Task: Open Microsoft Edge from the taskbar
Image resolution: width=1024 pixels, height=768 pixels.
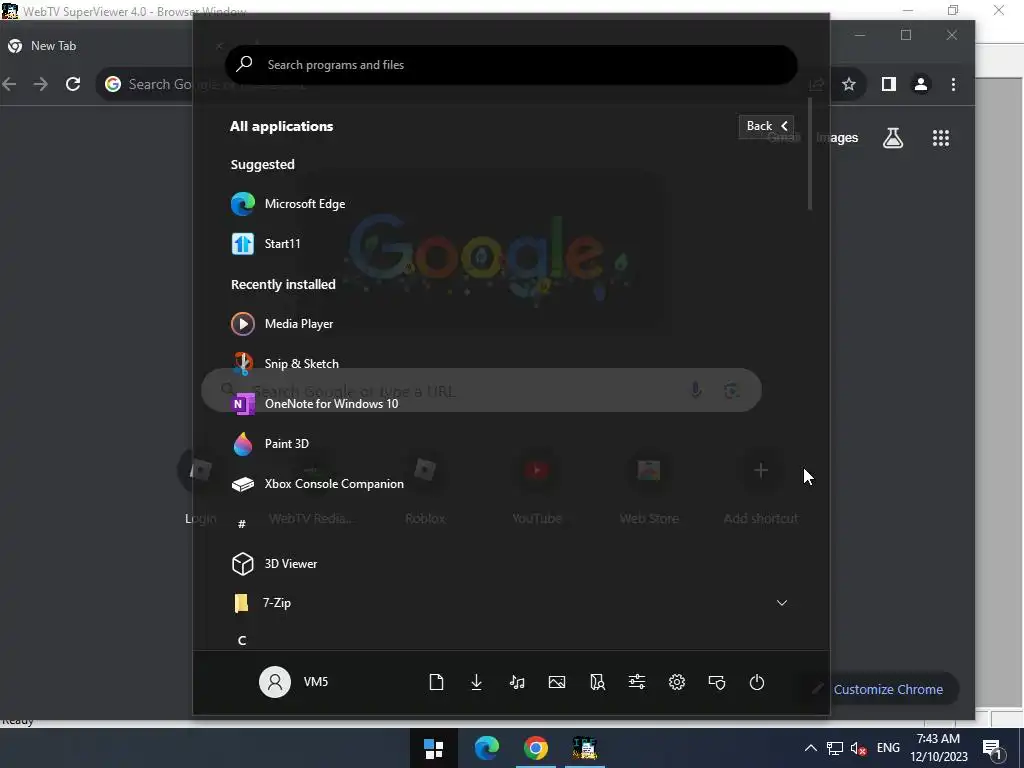Action: (487, 748)
